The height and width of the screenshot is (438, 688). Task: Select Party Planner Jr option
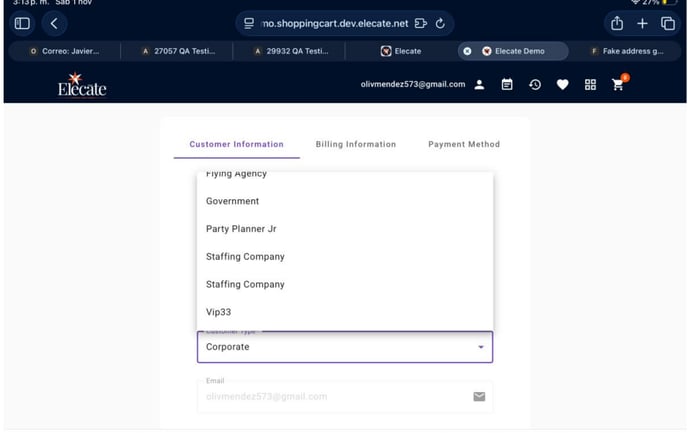(241, 229)
